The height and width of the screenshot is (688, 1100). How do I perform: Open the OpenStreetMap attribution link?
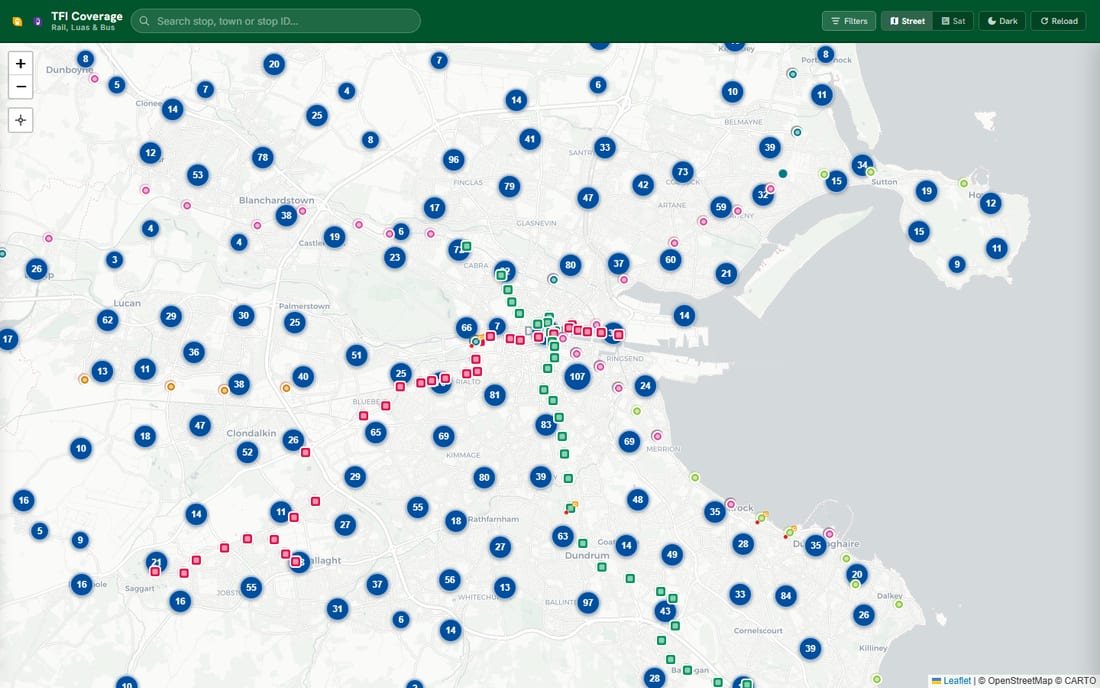tap(1019, 680)
